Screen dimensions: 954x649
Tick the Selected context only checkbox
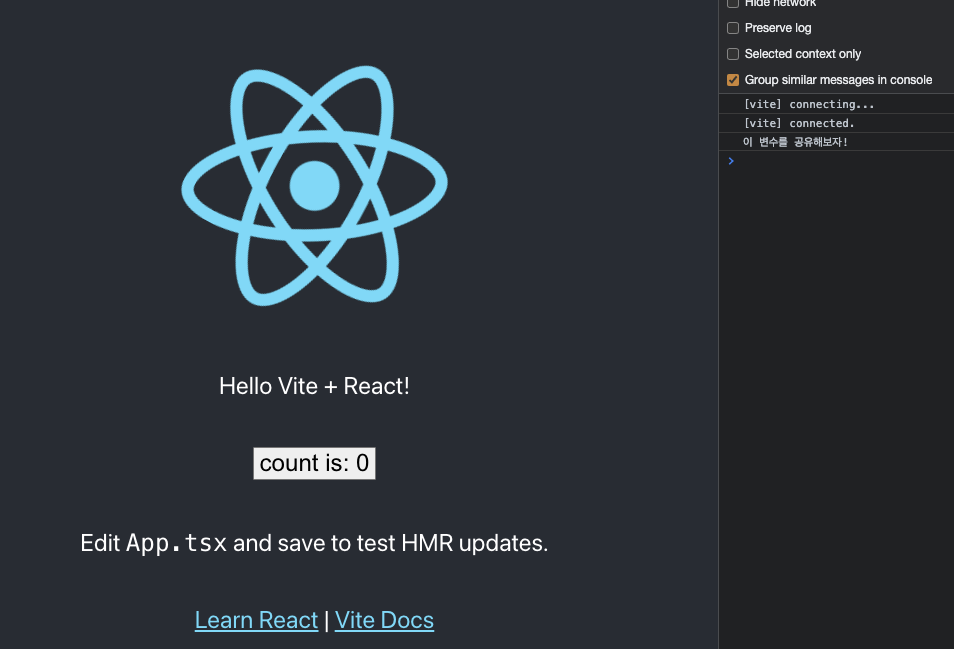[733, 54]
